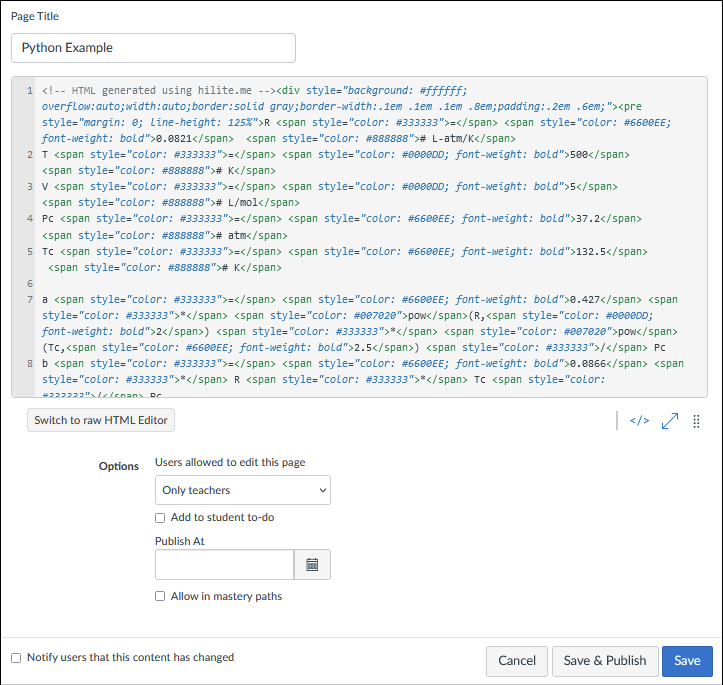Image resolution: width=723 pixels, height=685 pixels.
Task: Click line number 1 in code editor
Action: [29, 90]
